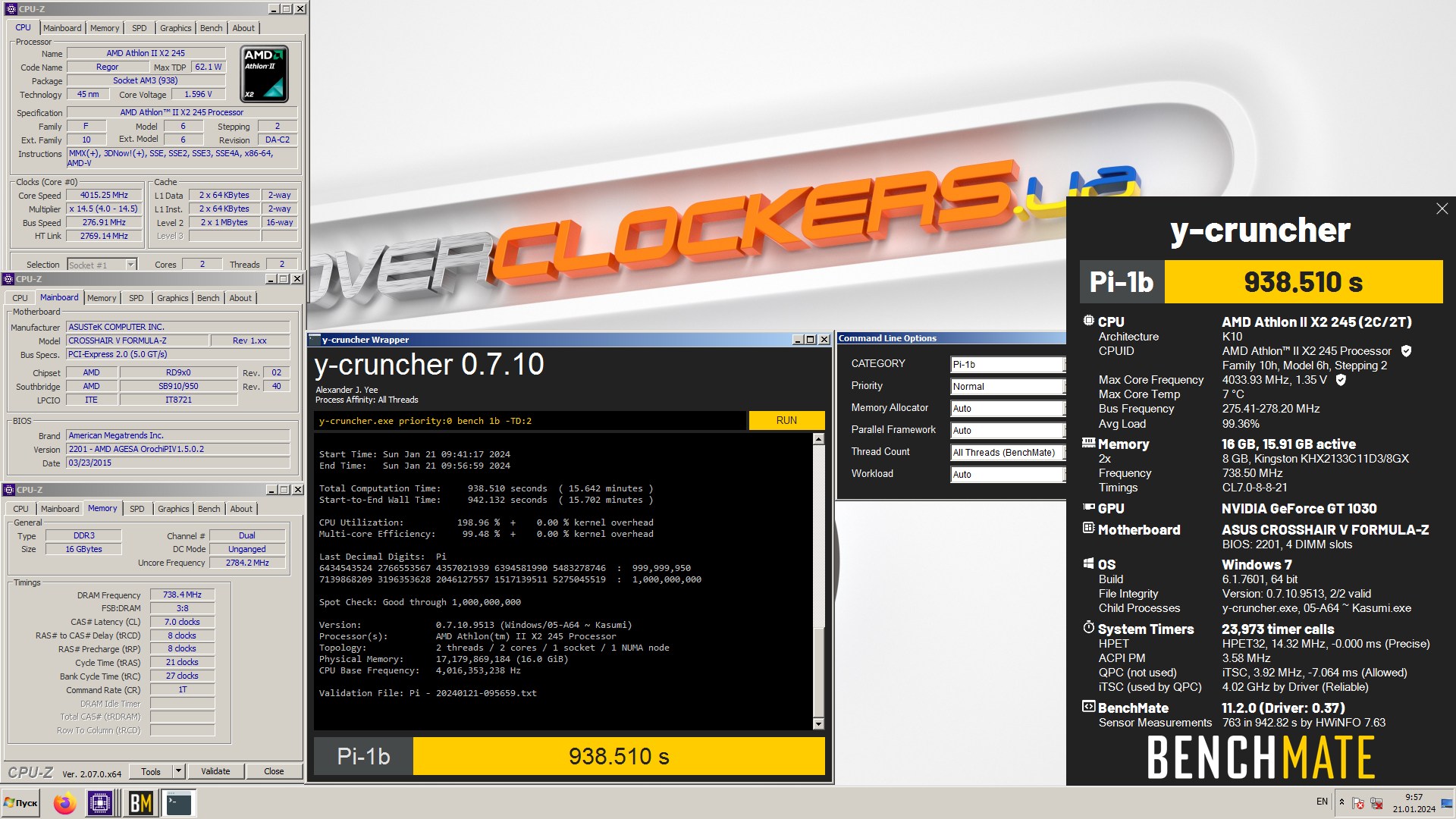The width and height of the screenshot is (1456, 819).
Task: Click the 938.510 s result bar in y-cruncher Wrapper
Action: [619, 756]
